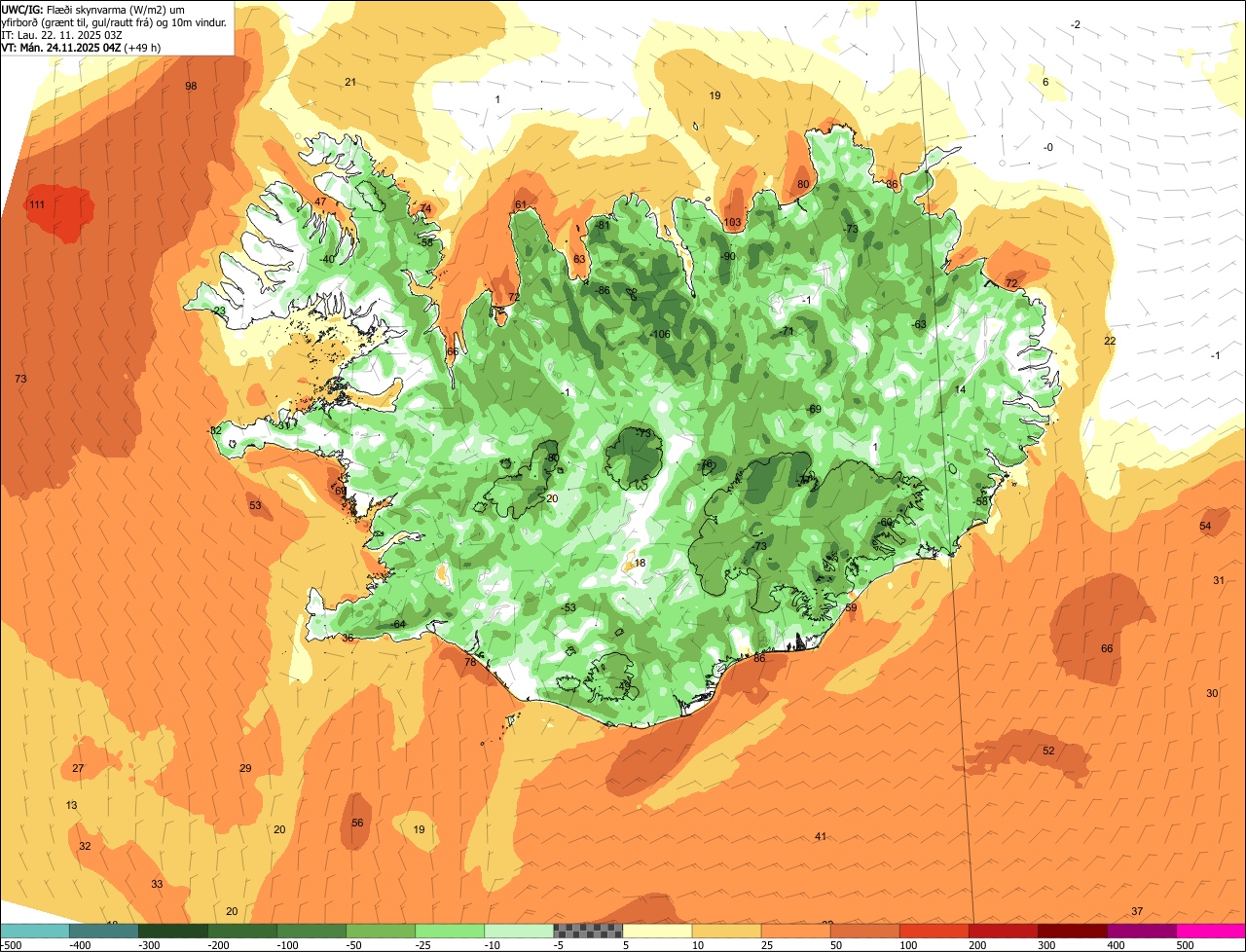Click the '-71' flux value on the map
This screenshot has width=1246, height=952.
[787, 331]
